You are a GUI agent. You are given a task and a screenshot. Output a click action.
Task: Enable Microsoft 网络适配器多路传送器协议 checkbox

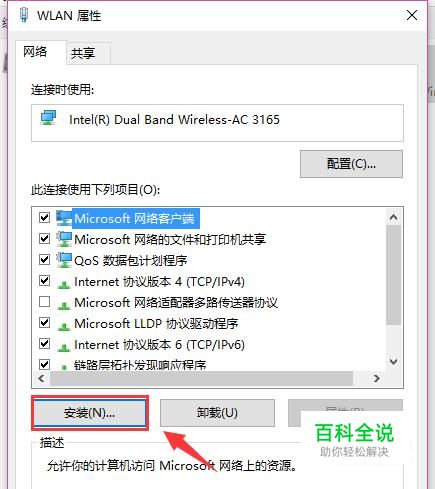pyautogui.click(x=44, y=302)
